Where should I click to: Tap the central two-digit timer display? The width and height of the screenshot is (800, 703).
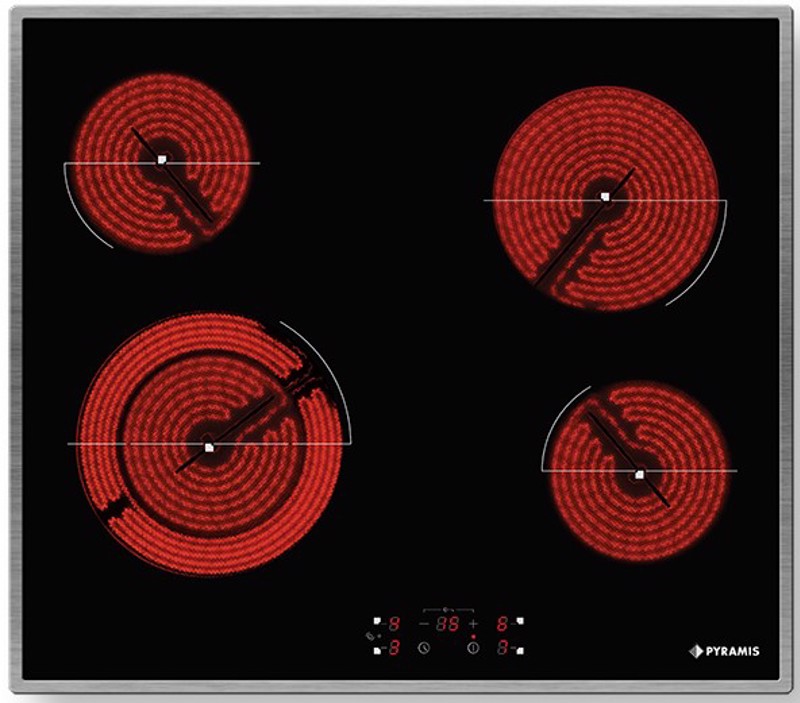[x=447, y=624]
